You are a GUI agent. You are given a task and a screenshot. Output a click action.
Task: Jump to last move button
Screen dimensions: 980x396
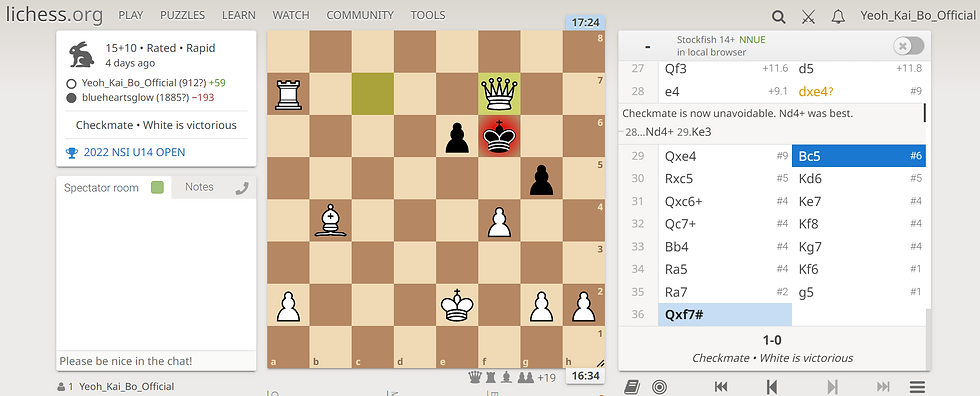883,387
